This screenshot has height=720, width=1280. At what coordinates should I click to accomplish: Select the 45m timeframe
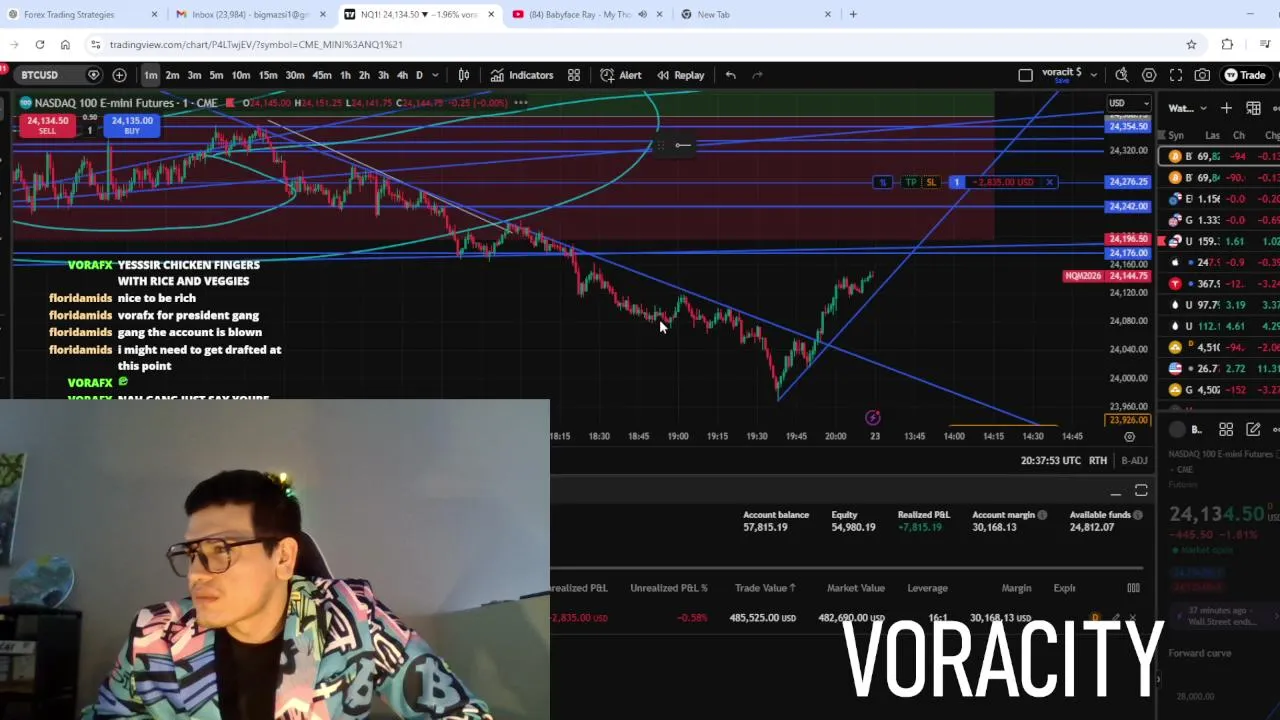tap(321, 75)
